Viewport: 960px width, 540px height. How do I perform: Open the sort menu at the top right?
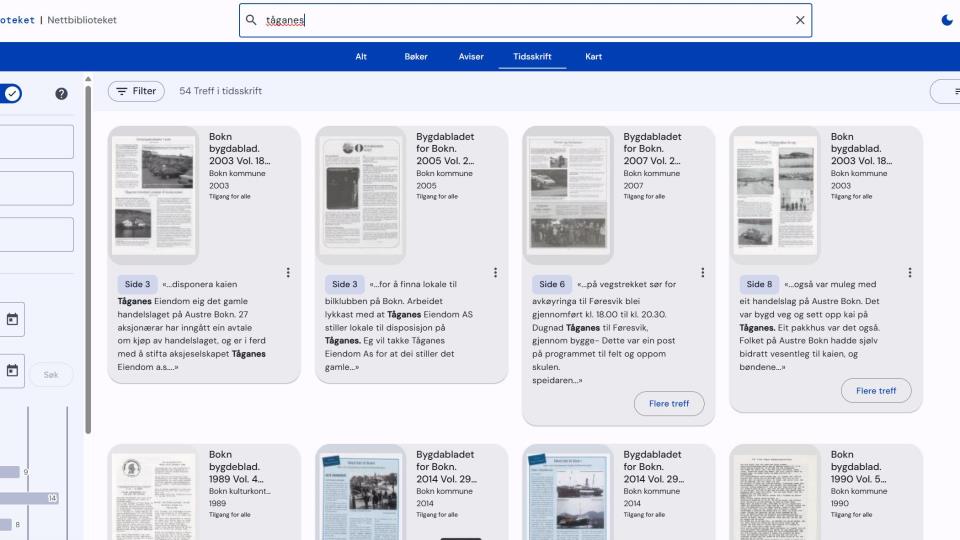coord(946,91)
